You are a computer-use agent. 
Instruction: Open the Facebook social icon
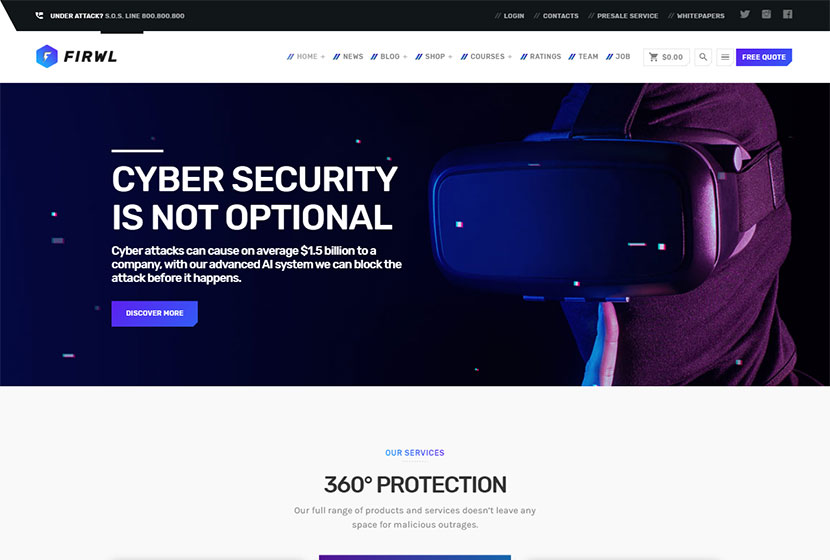click(x=788, y=14)
